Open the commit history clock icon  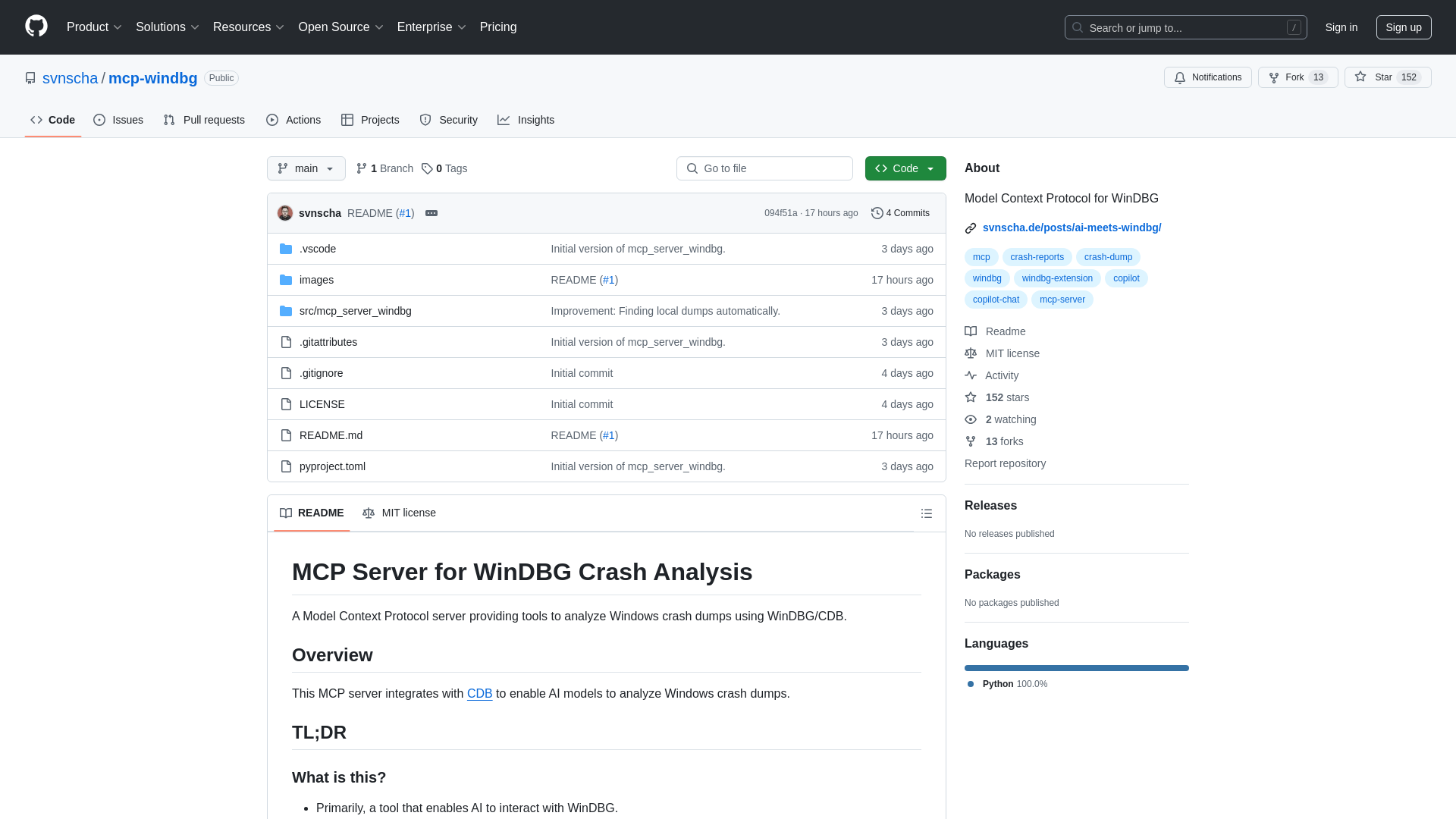[x=877, y=213]
